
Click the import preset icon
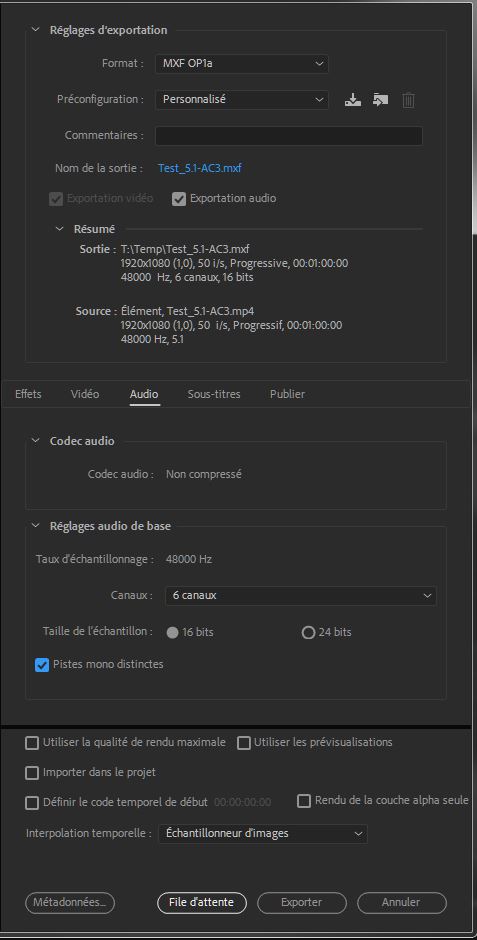click(x=381, y=100)
